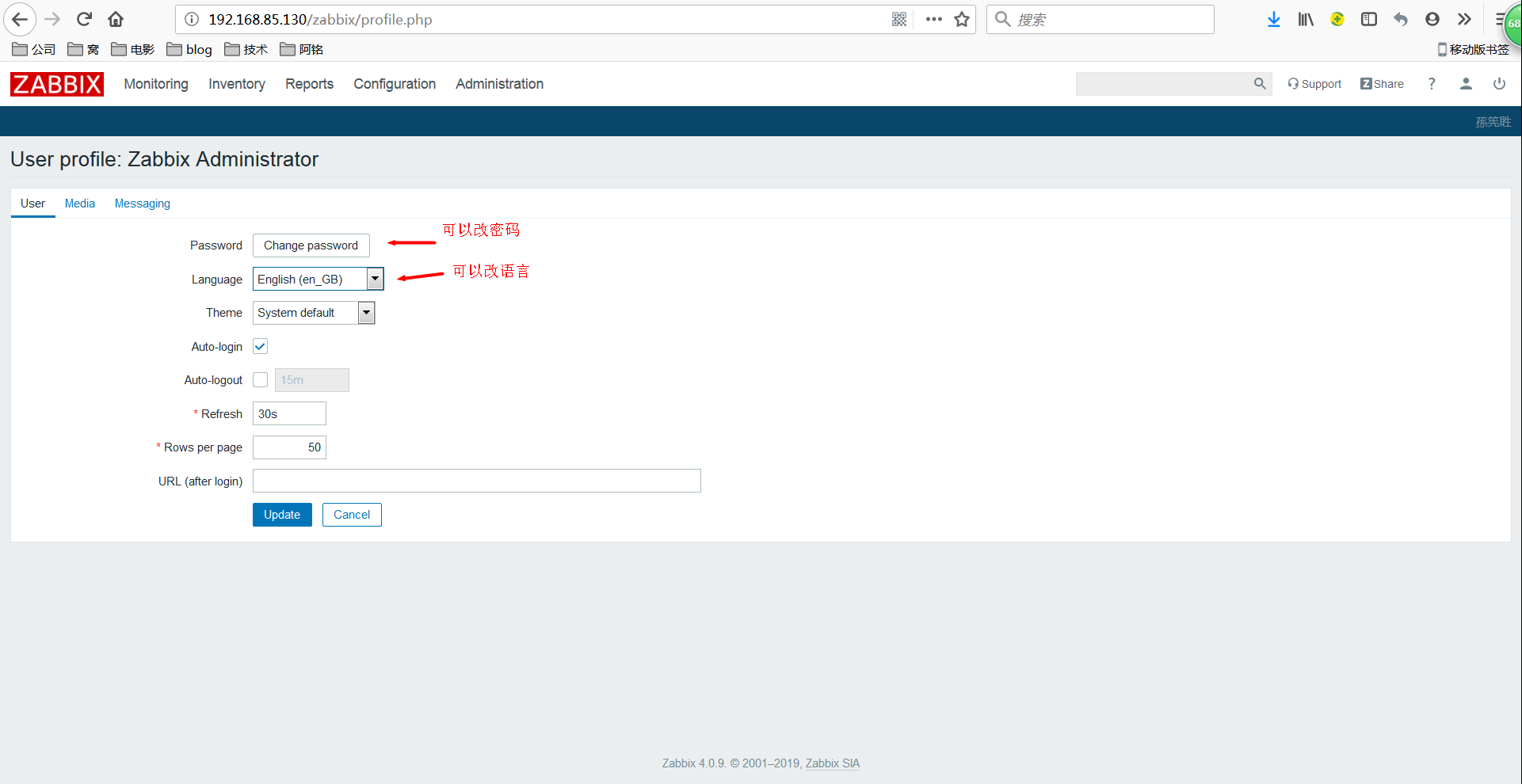Click the Update button
This screenshot has height=784, width=1522.
coord(282,514)
